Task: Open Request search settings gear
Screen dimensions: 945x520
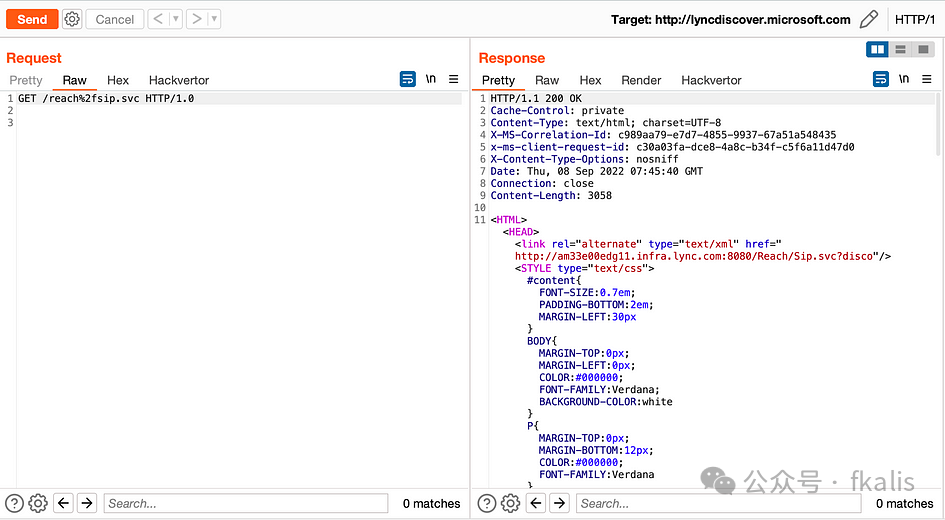Action: [x=38, y=503]
